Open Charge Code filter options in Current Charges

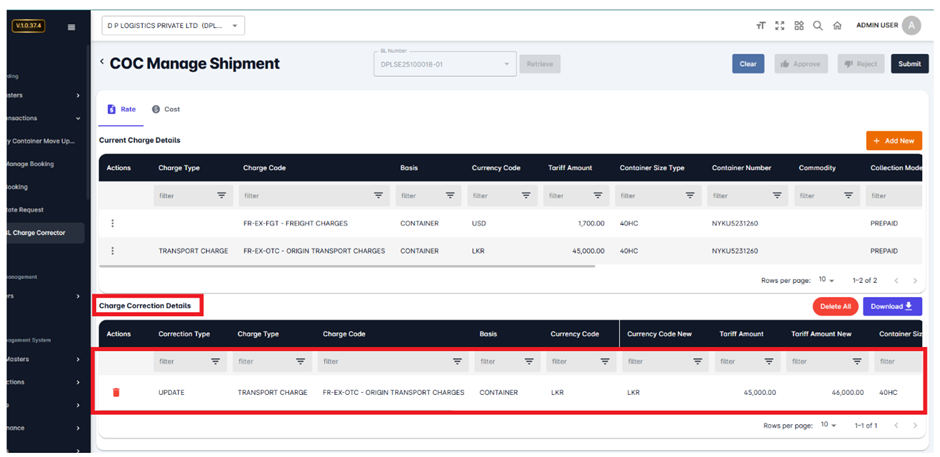378,196
